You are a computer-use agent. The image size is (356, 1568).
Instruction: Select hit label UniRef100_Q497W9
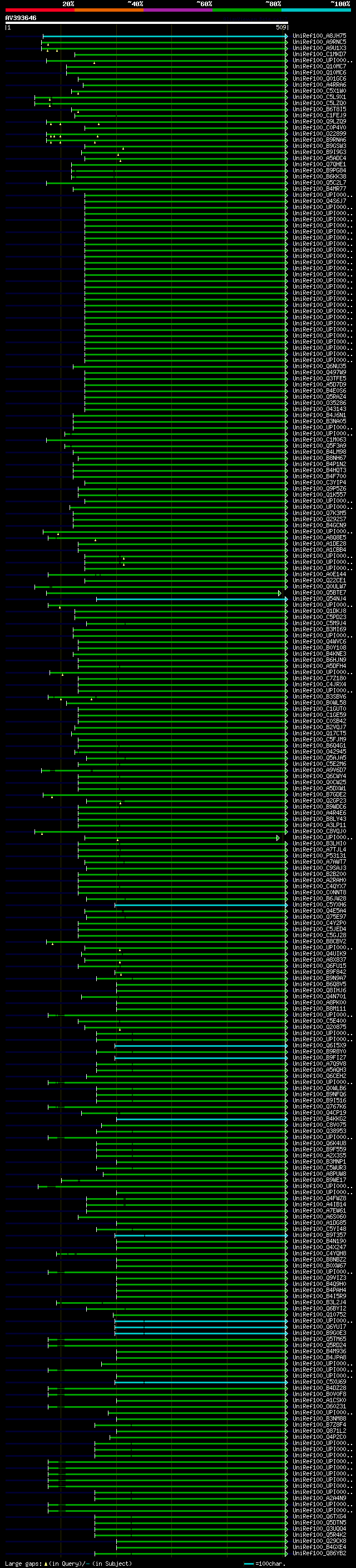point(319,372)
